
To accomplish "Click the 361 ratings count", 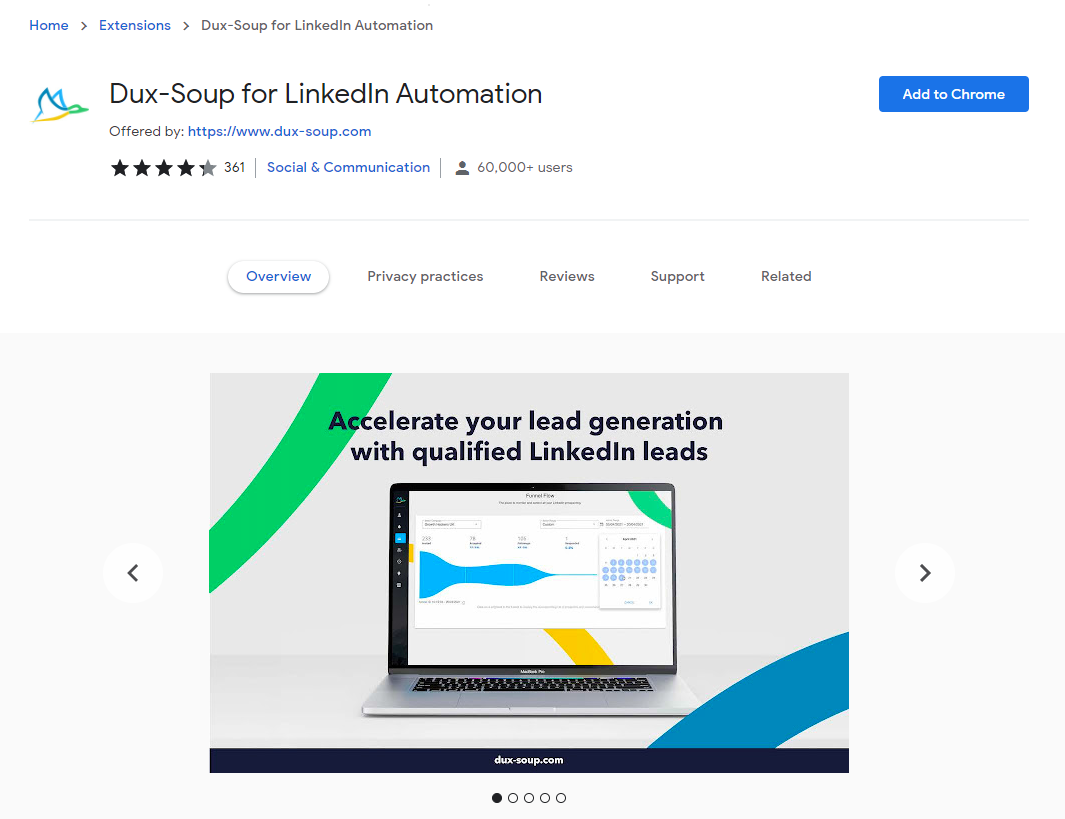I will click(234, 167).
